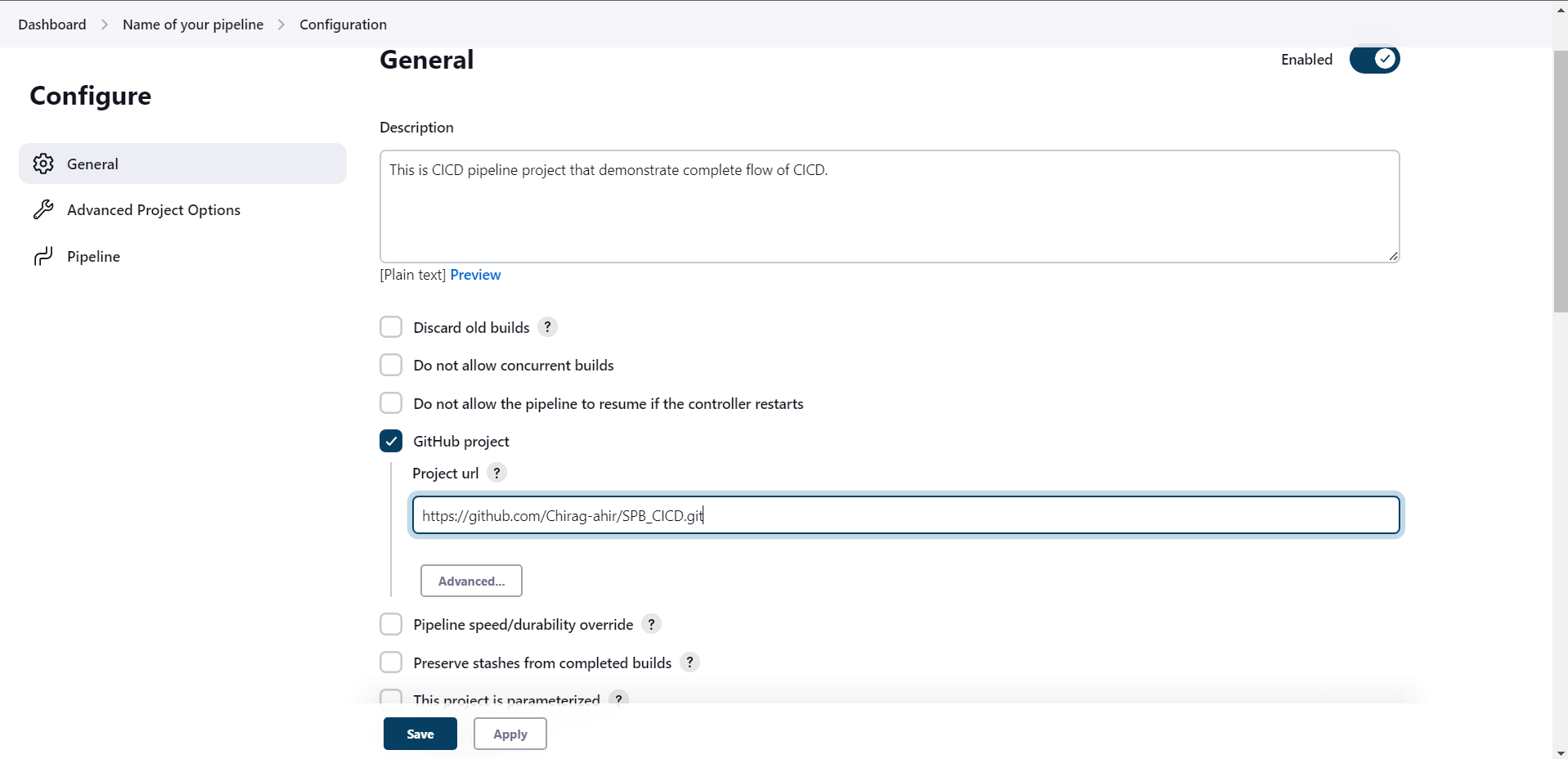Check Do not allow concurrent builds
Image resolution: width=1568 pixels, height=759 pixels.
point(391,365)
